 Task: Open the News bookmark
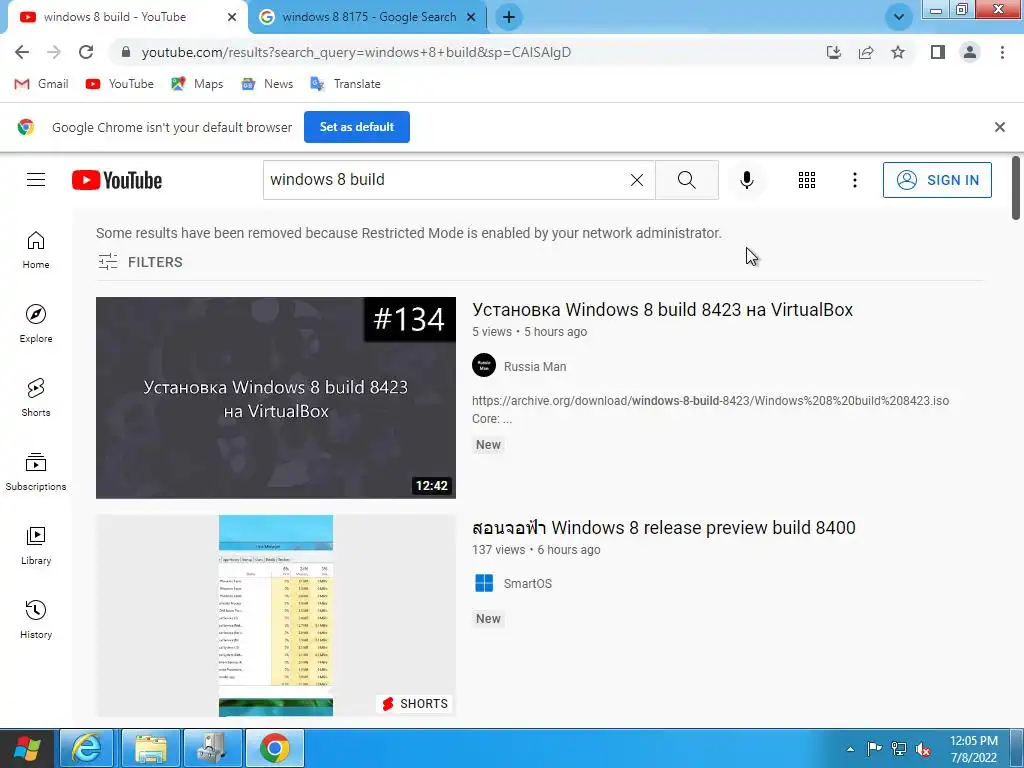pyautogui.click(x=267, y=84)
